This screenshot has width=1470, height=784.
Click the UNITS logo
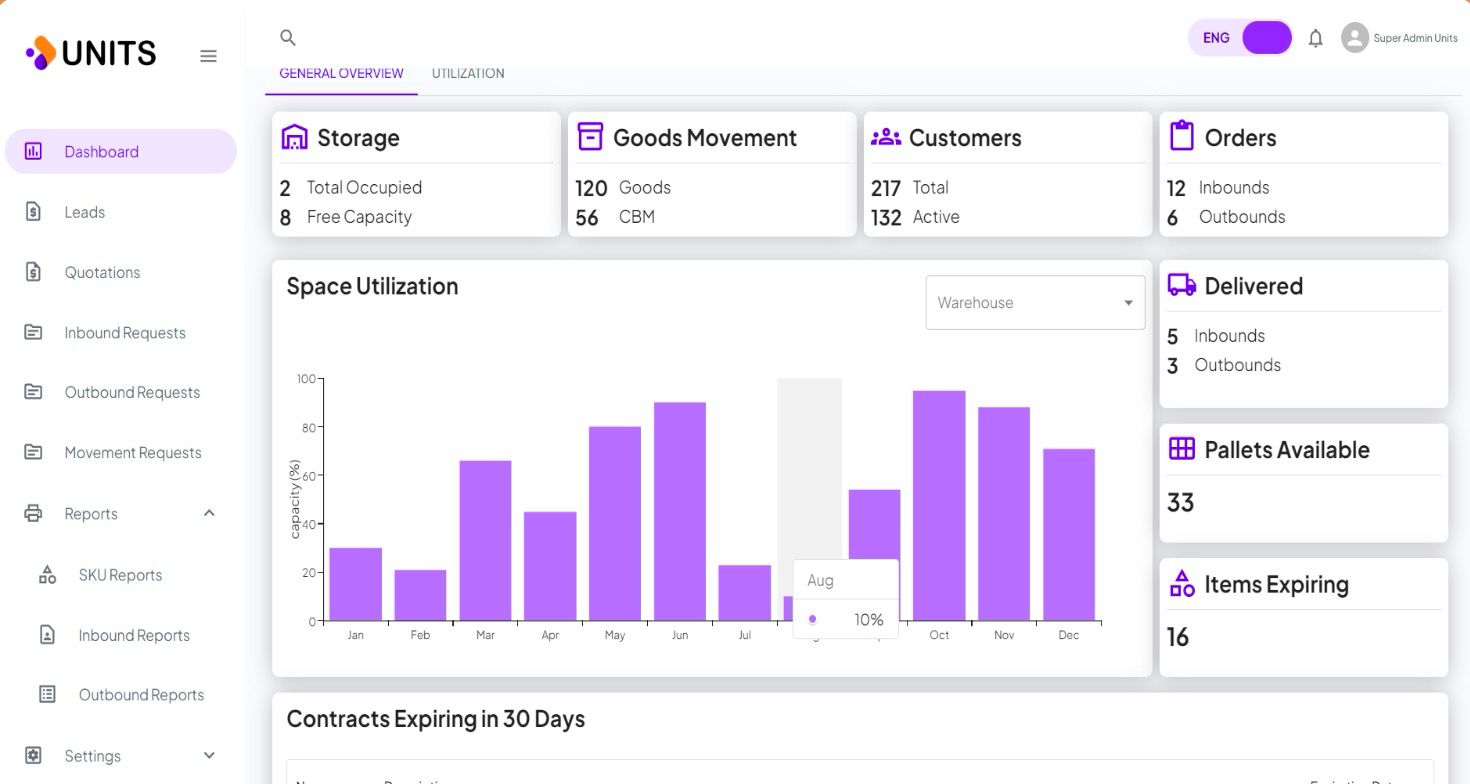(x=91, y=53)
